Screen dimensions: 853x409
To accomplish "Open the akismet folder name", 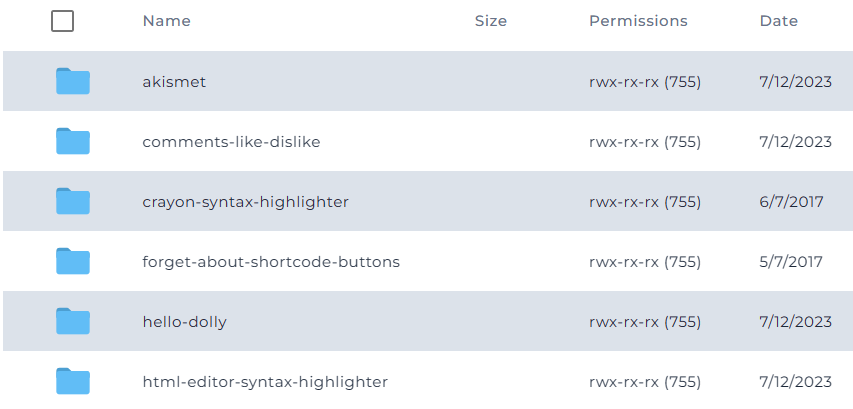I will pos(174,82).
